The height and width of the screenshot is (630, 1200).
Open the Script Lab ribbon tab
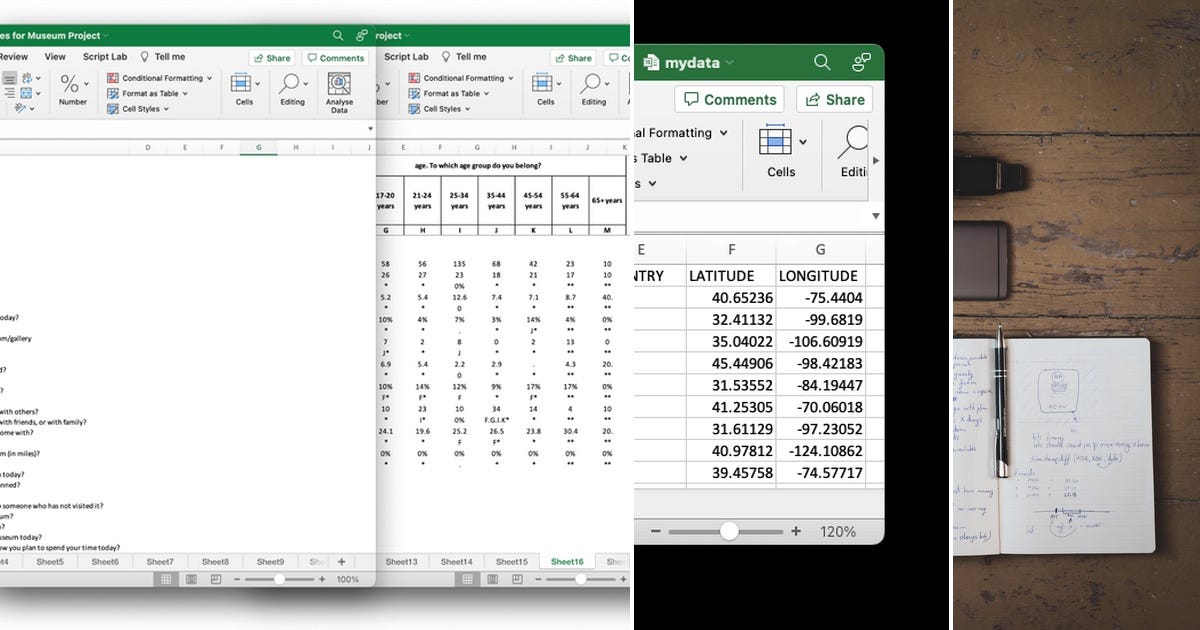click(x=105, y=56)
